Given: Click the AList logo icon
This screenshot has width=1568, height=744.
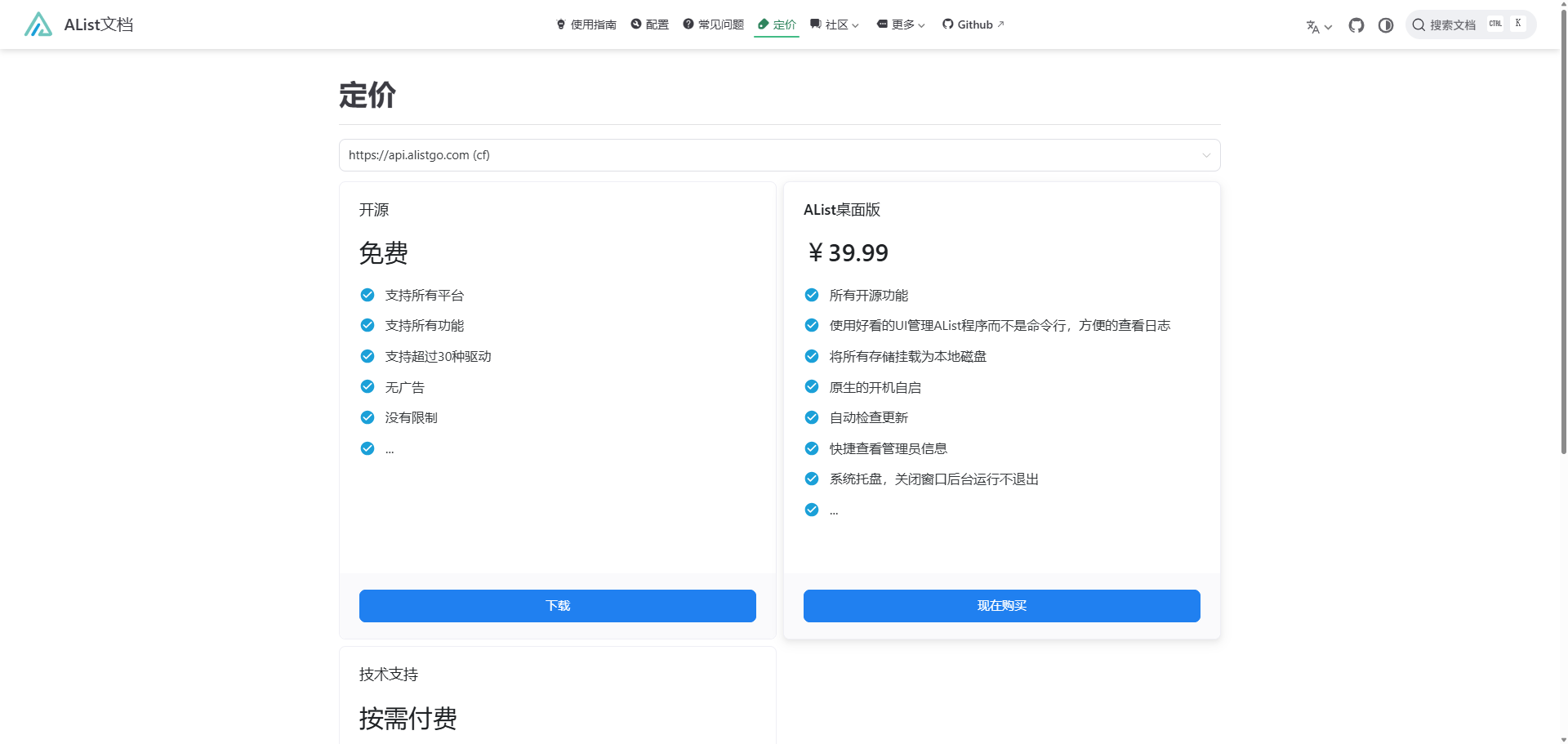Looking at the screenshot, I should (38, 25).
